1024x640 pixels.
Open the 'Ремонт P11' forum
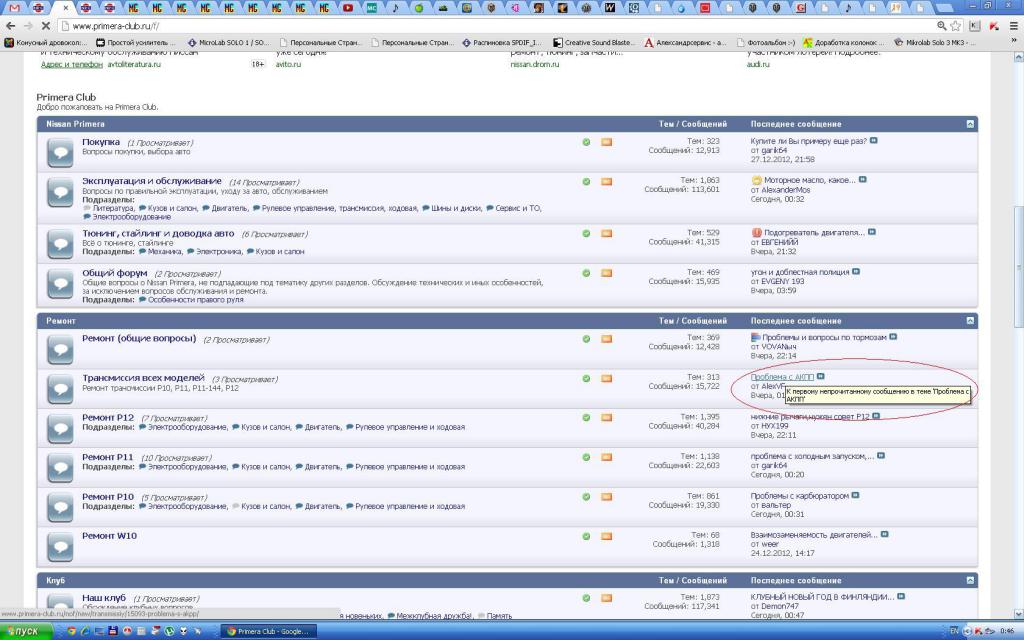coord(108,457)
